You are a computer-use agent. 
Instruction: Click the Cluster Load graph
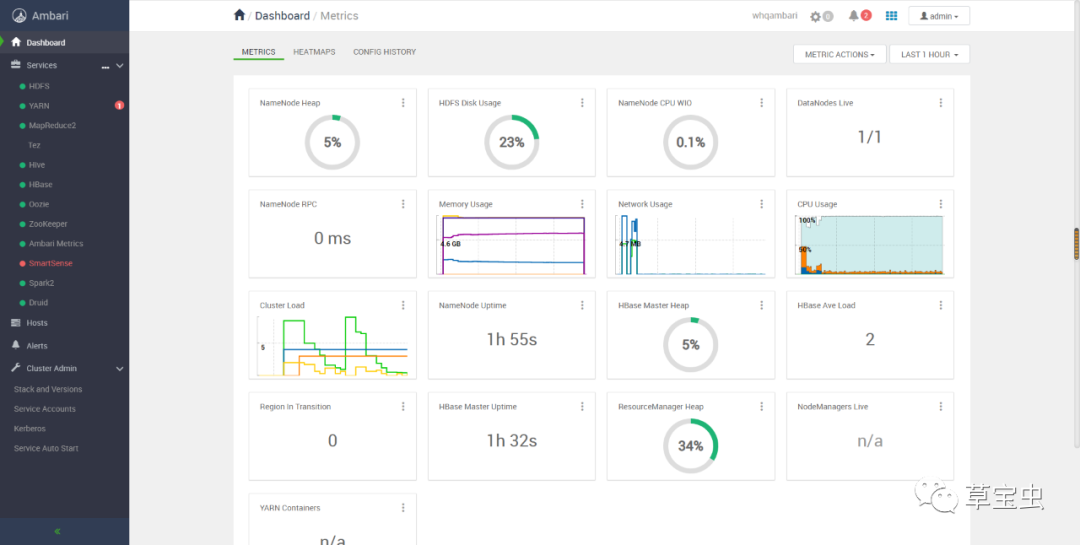point(332,346)
